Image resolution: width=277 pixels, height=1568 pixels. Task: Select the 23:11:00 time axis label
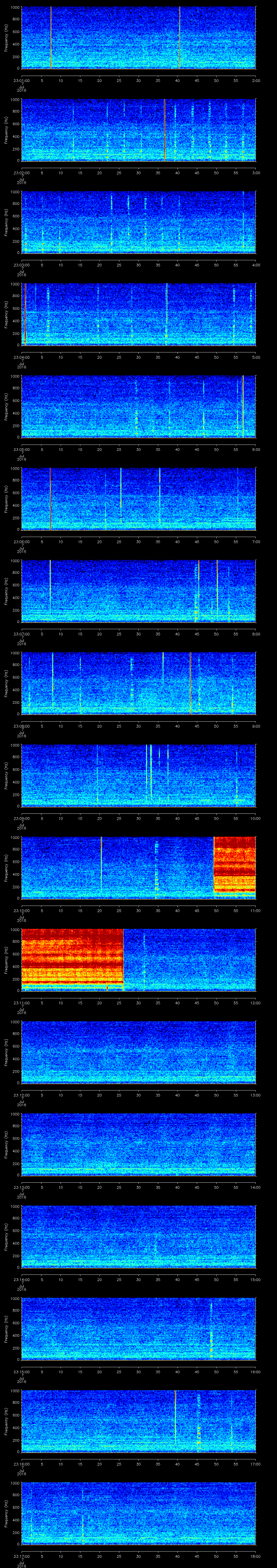click(x=21, y=1003)
